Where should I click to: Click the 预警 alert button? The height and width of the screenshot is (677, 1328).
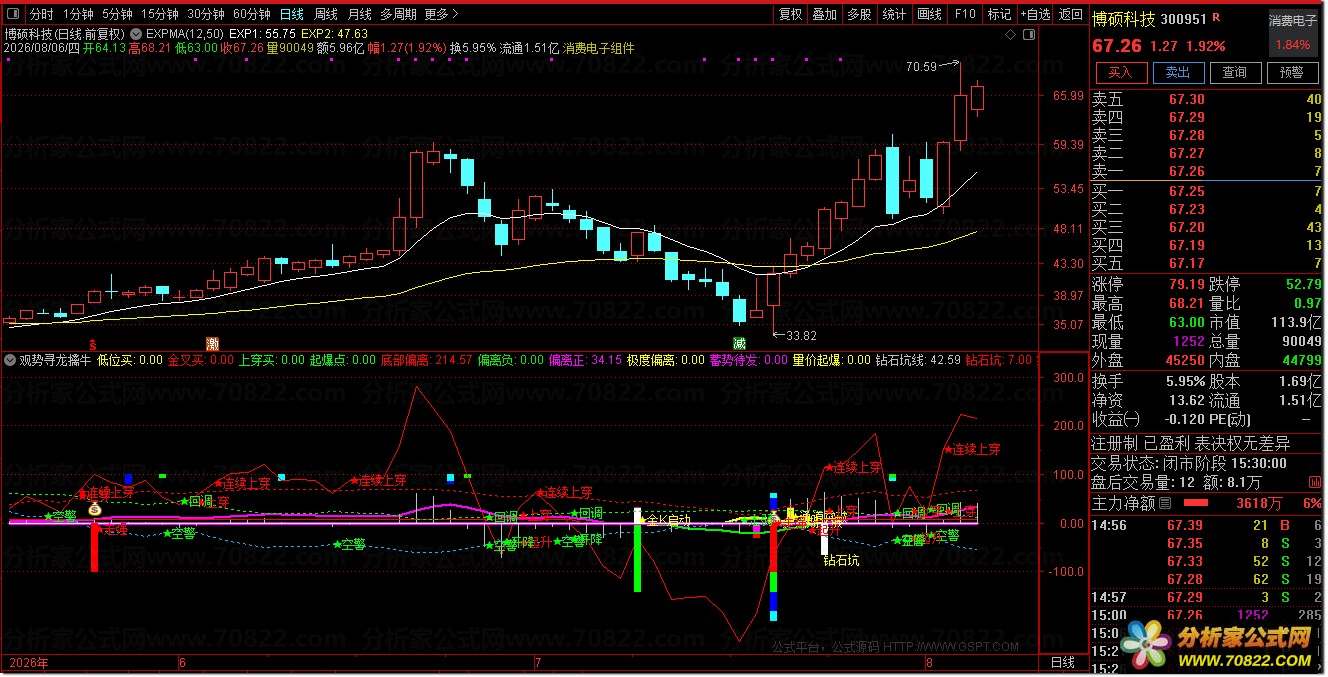point(1292,73)
